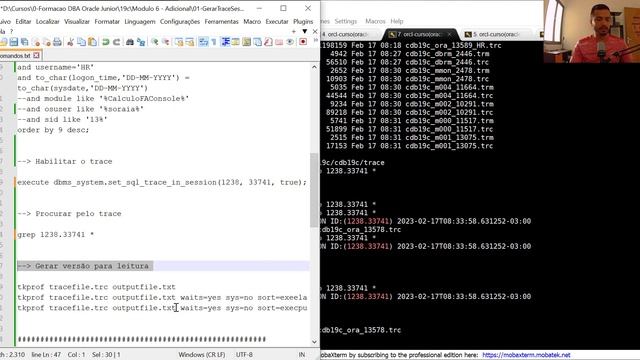Click the 'grep 1238.33741 *' line

click(x=56, y=235)
